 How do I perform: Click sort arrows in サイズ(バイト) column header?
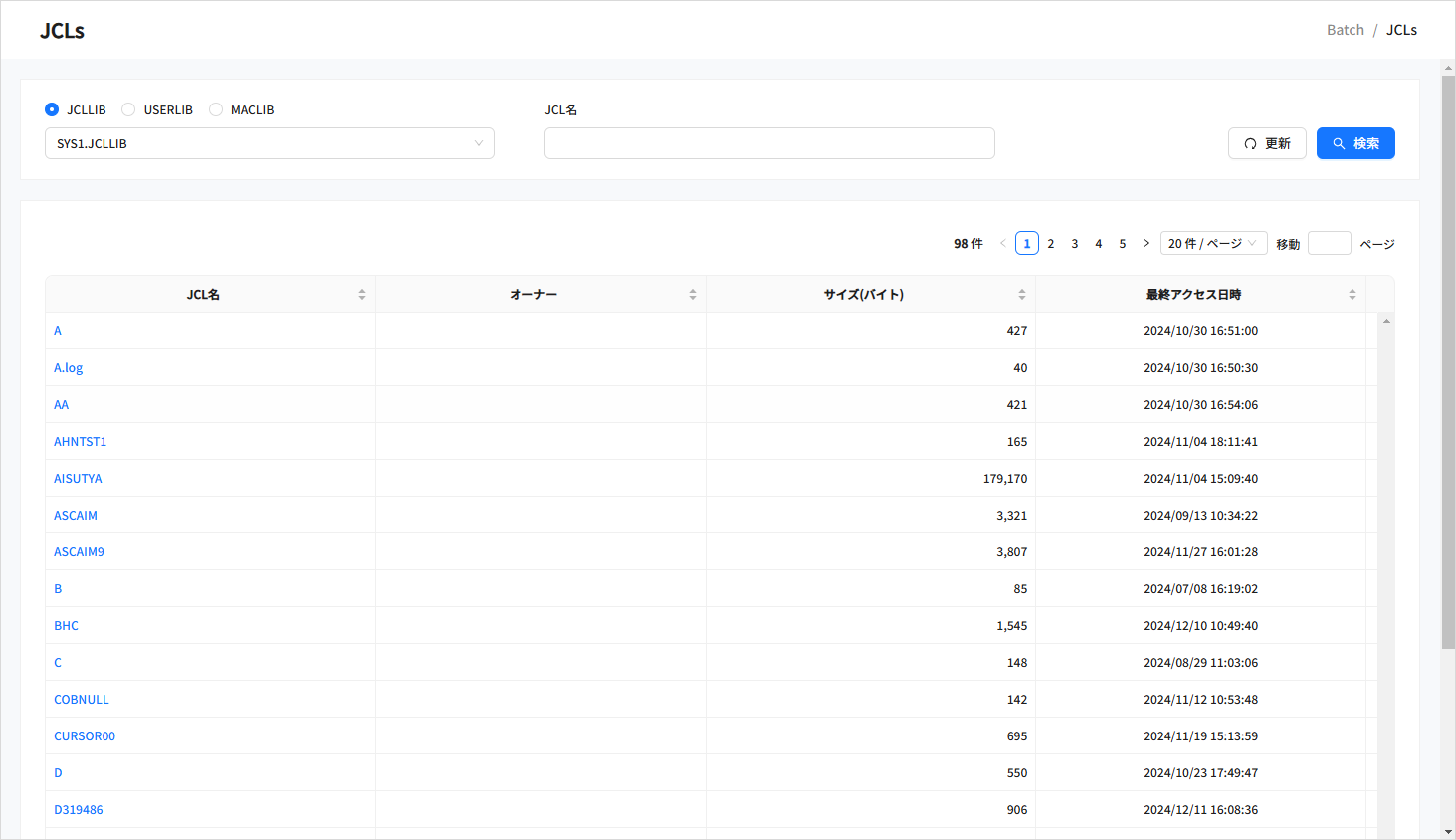1021,295
